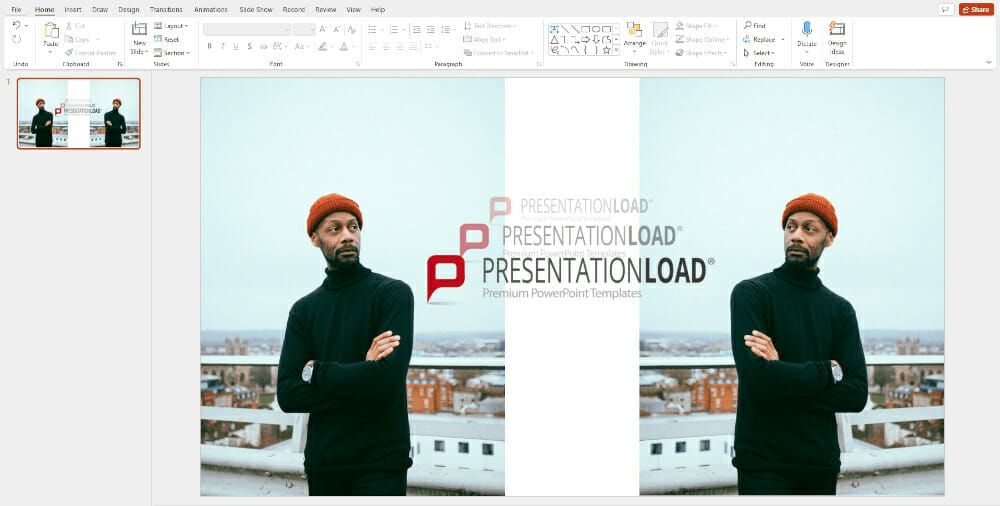The height and width of the screenshot is (506, 1000).
Task: Reset the slide layout
Action: click(x=167, y=40)
